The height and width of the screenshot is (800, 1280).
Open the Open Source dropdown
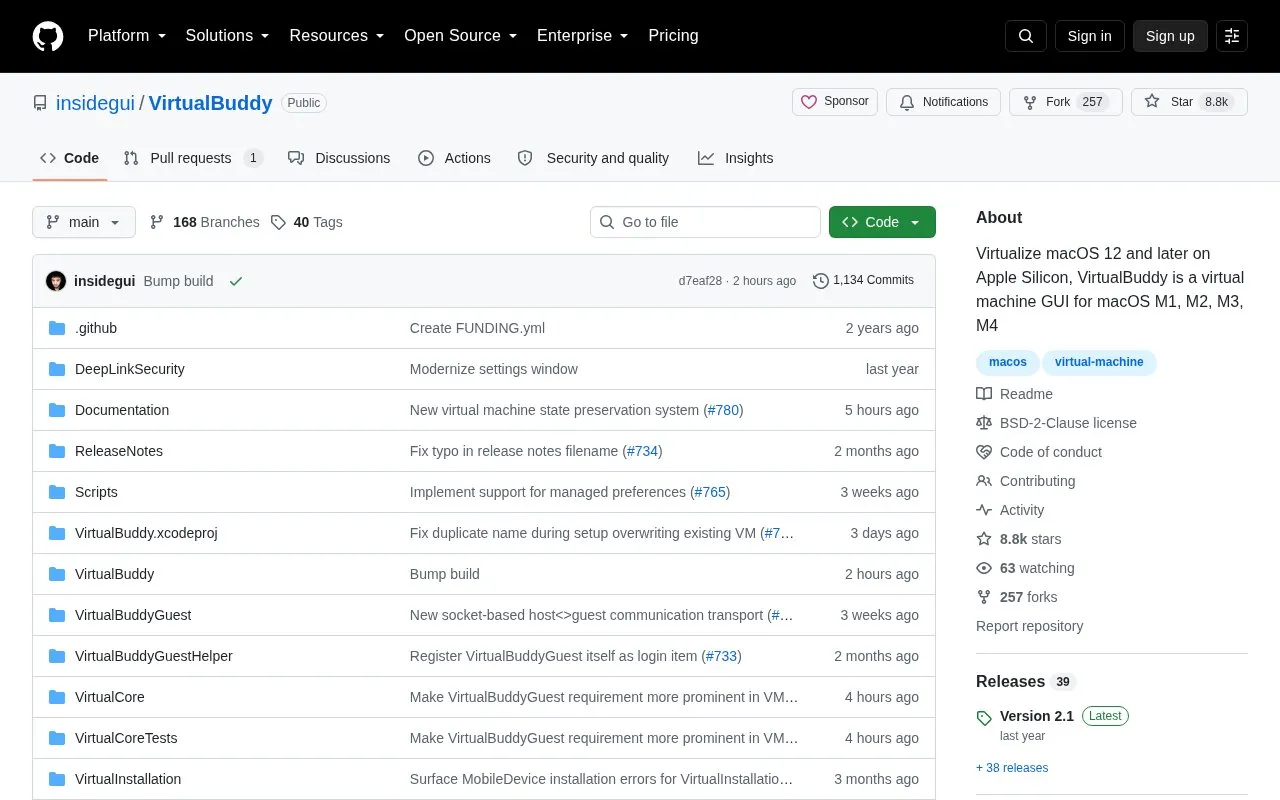coord(461,36)
